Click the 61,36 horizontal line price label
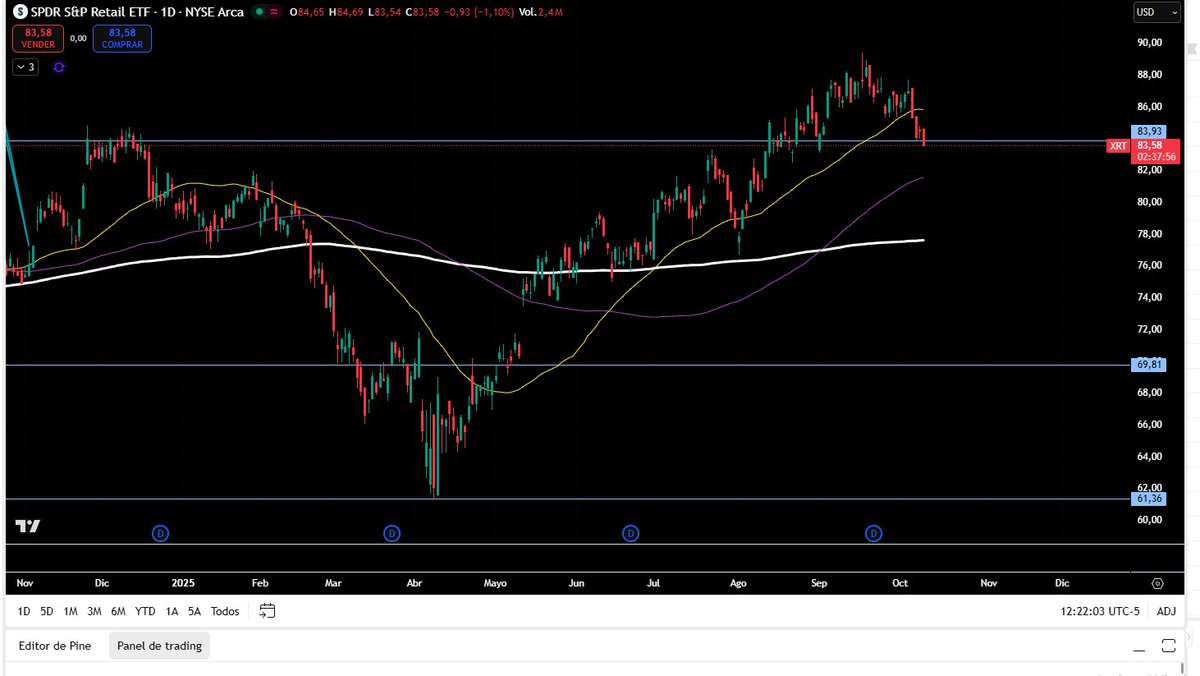Image resolution: width=1200 pixels, height=676 pixels. (x=1149, y=499)
